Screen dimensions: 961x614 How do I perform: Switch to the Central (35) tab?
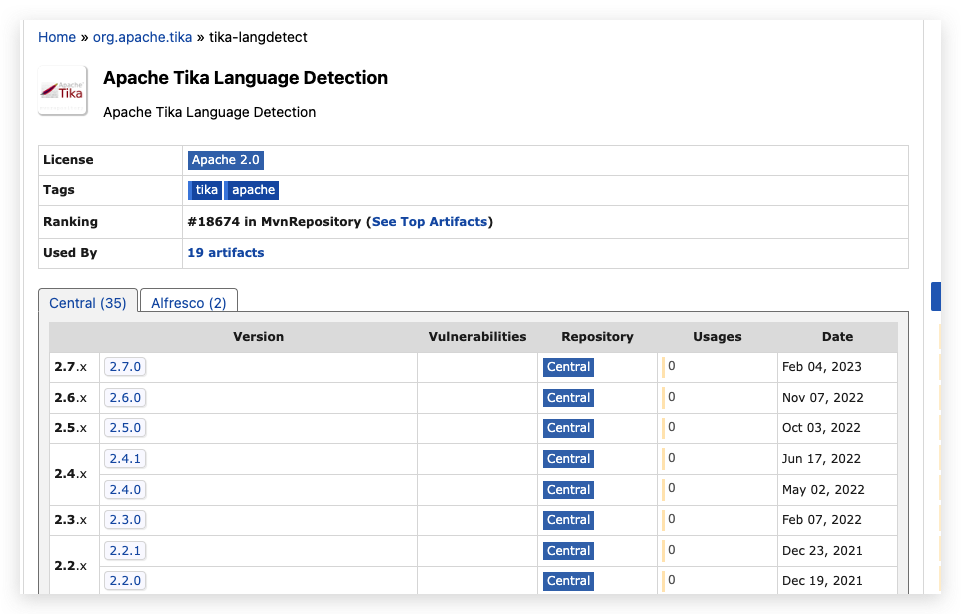tap(88, 303)
